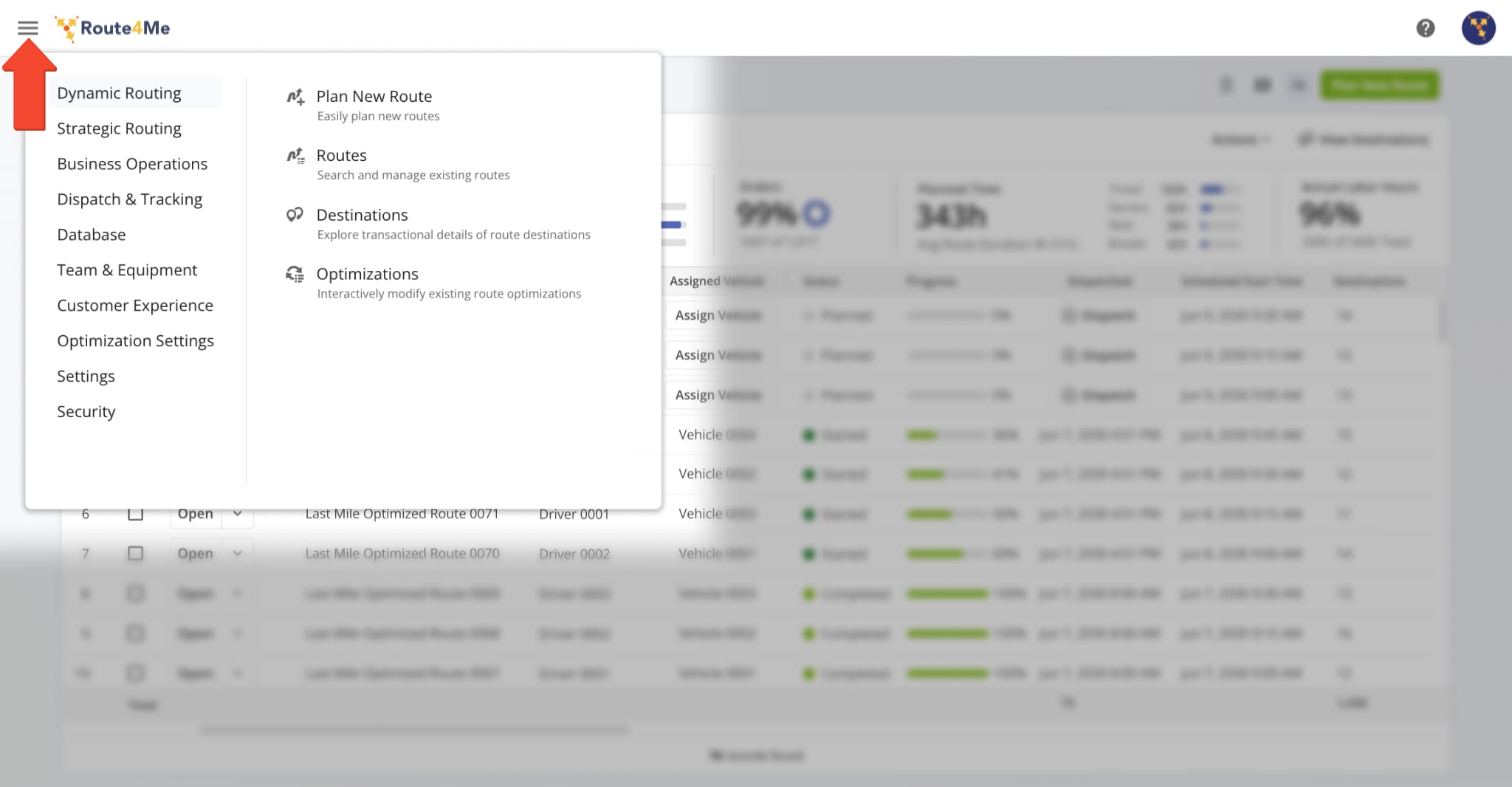Expand the Open dropdown arrow for Route 0071
Image resolution: width=1512 pixels, height=787 pixels.
pyautogui.click(x=238, y=514)
